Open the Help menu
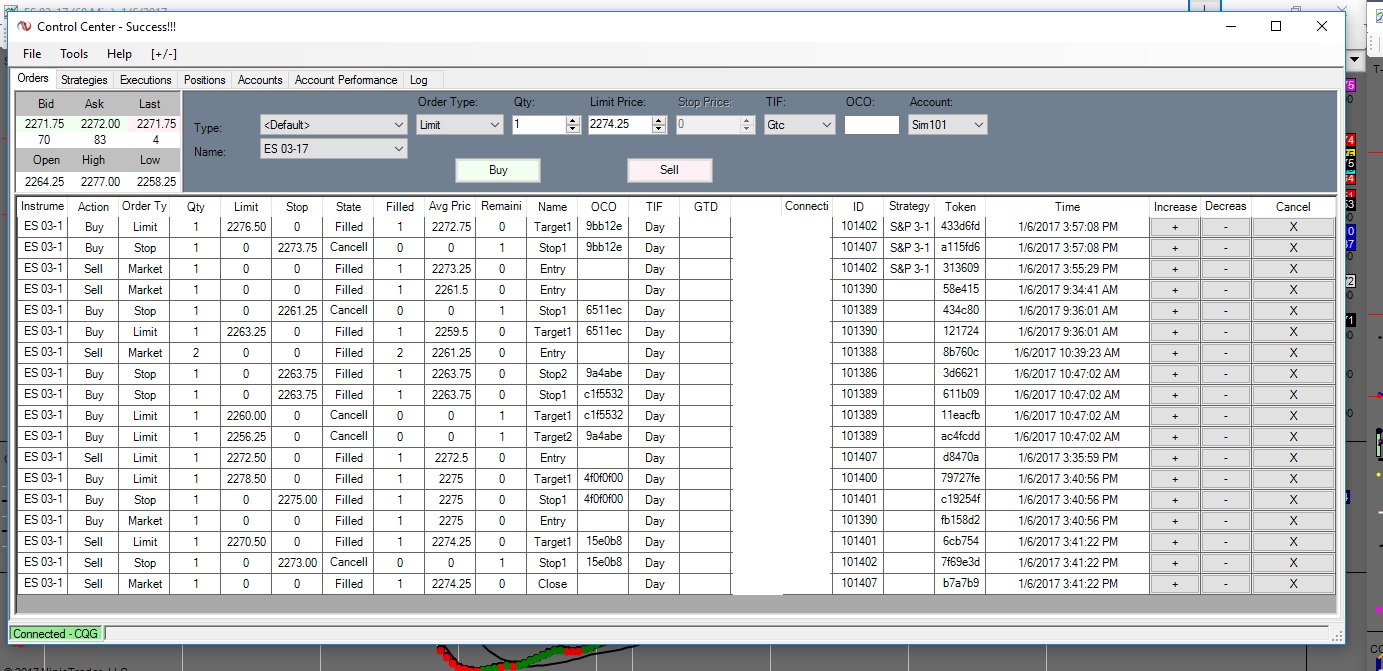The width and height of the screenshot is (1383, 671). click(119, 54)
